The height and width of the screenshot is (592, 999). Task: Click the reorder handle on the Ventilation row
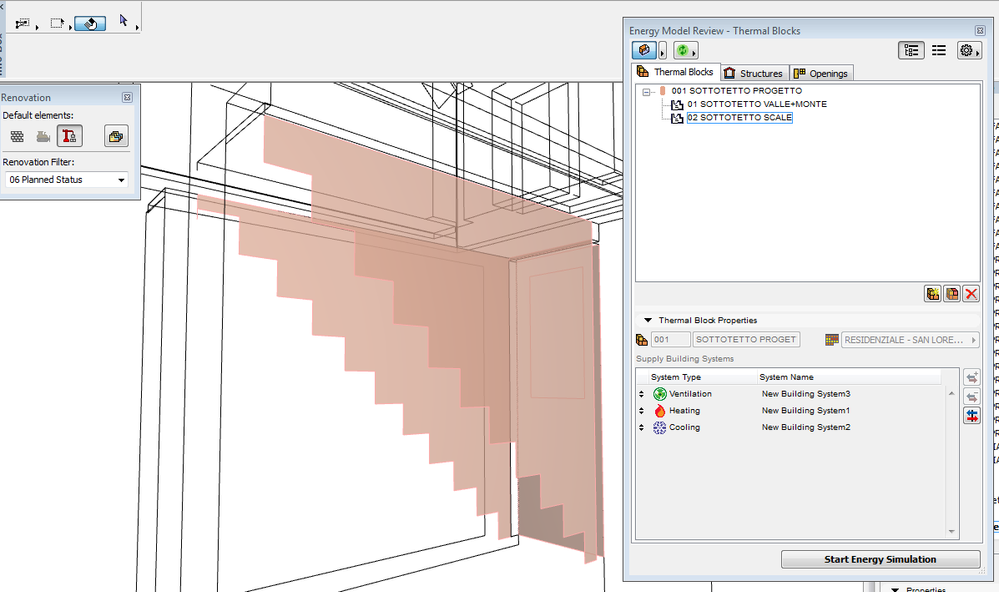642,394
